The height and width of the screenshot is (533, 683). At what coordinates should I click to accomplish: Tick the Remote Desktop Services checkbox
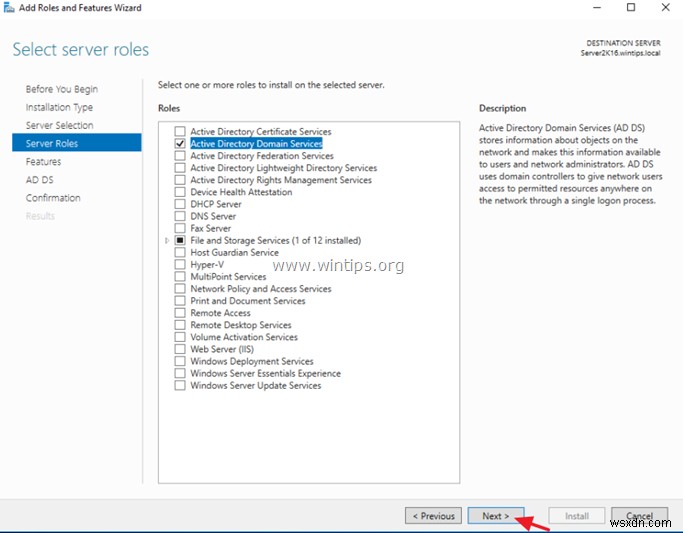(x=180, y=325)
